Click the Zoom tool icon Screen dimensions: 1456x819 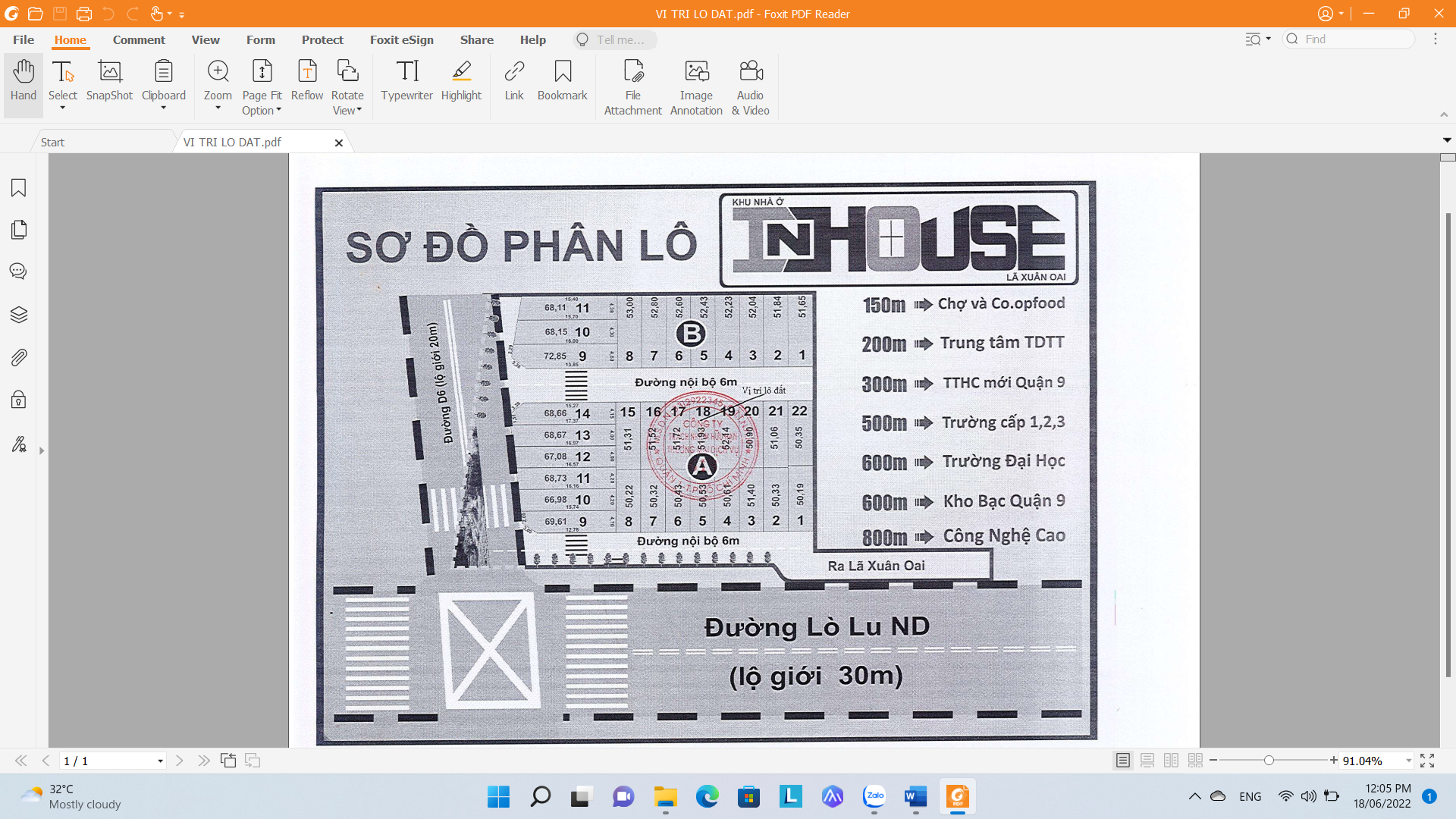point(218,71)
